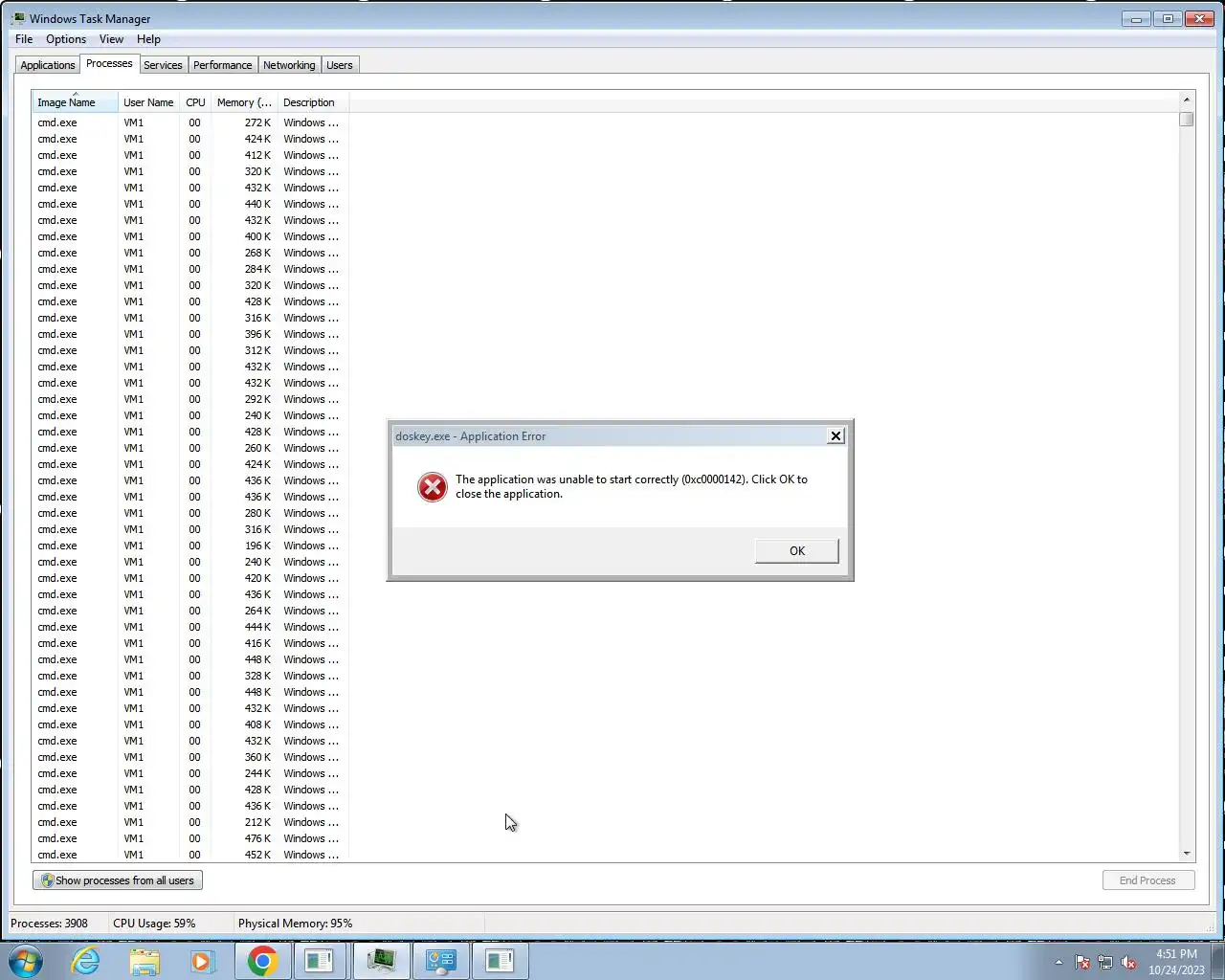
Task: Pick the cmd.exe row using 268 K
Action: 190,253
